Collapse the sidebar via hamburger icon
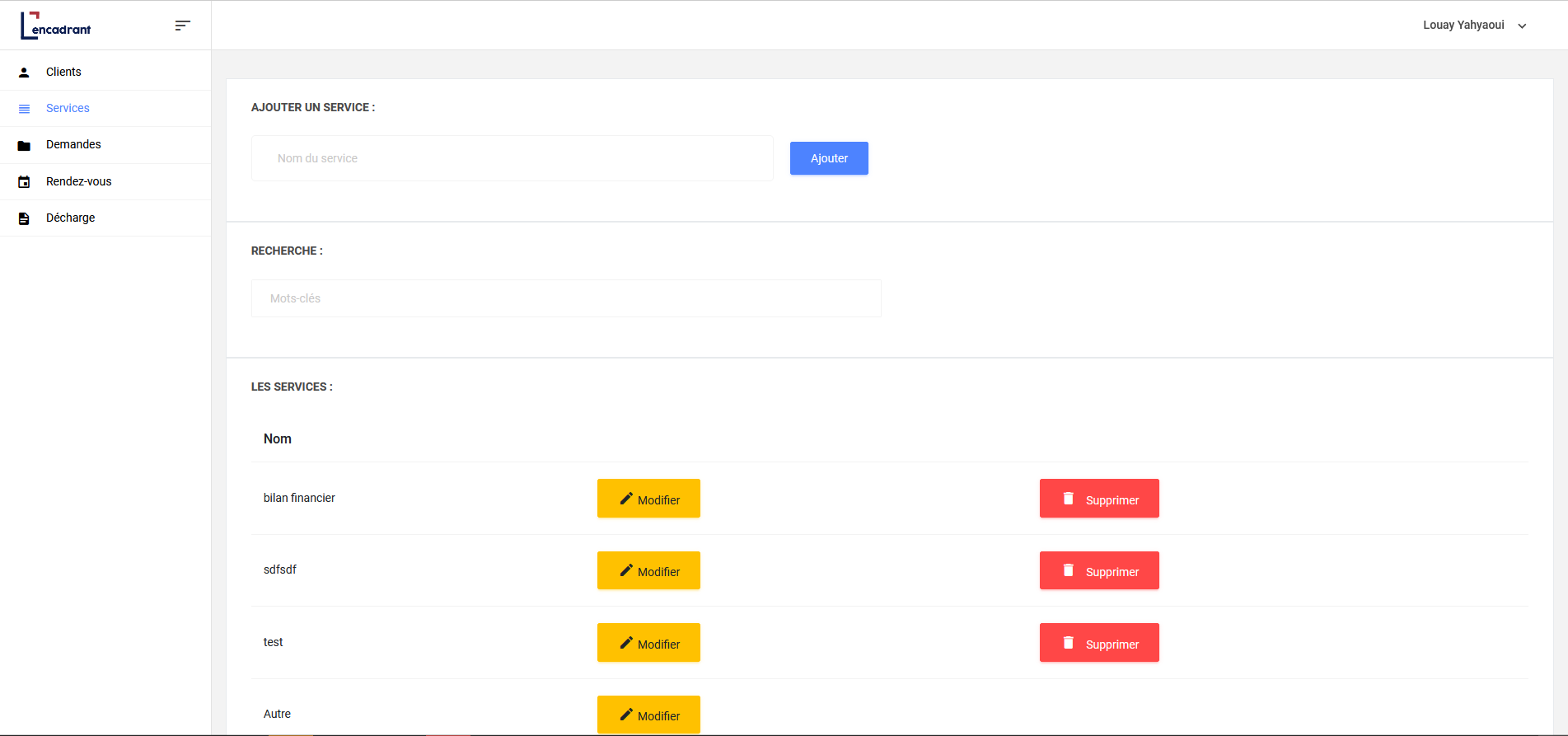 [183, 26]
